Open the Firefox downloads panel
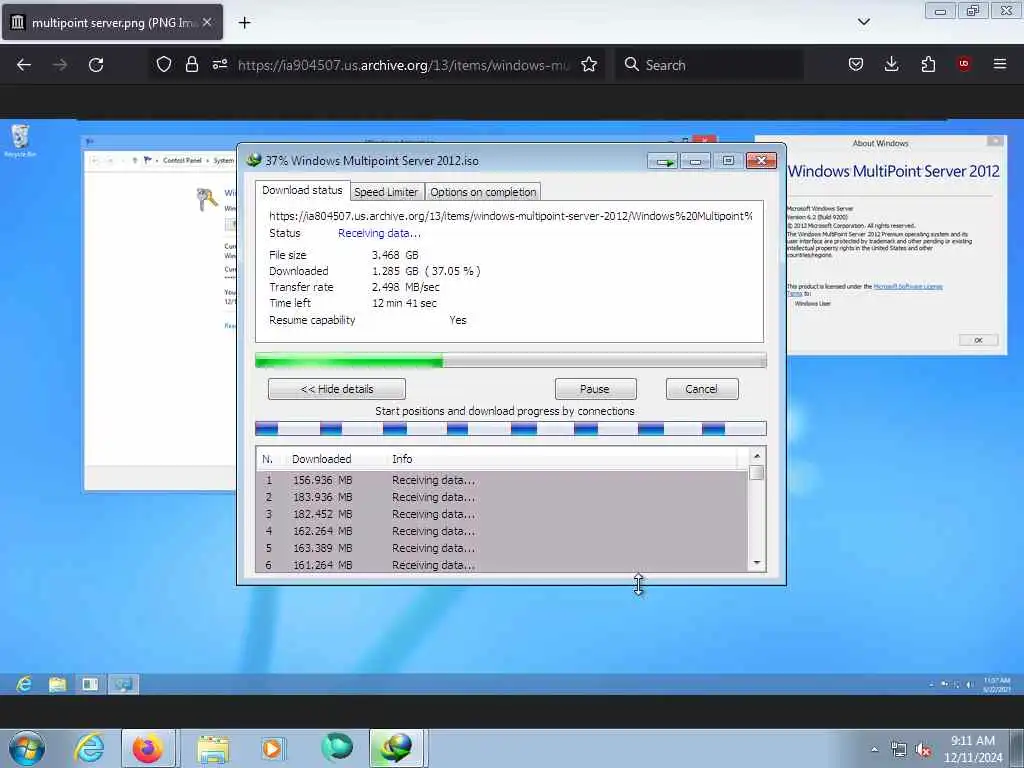1024x768 pixels. 891,64
